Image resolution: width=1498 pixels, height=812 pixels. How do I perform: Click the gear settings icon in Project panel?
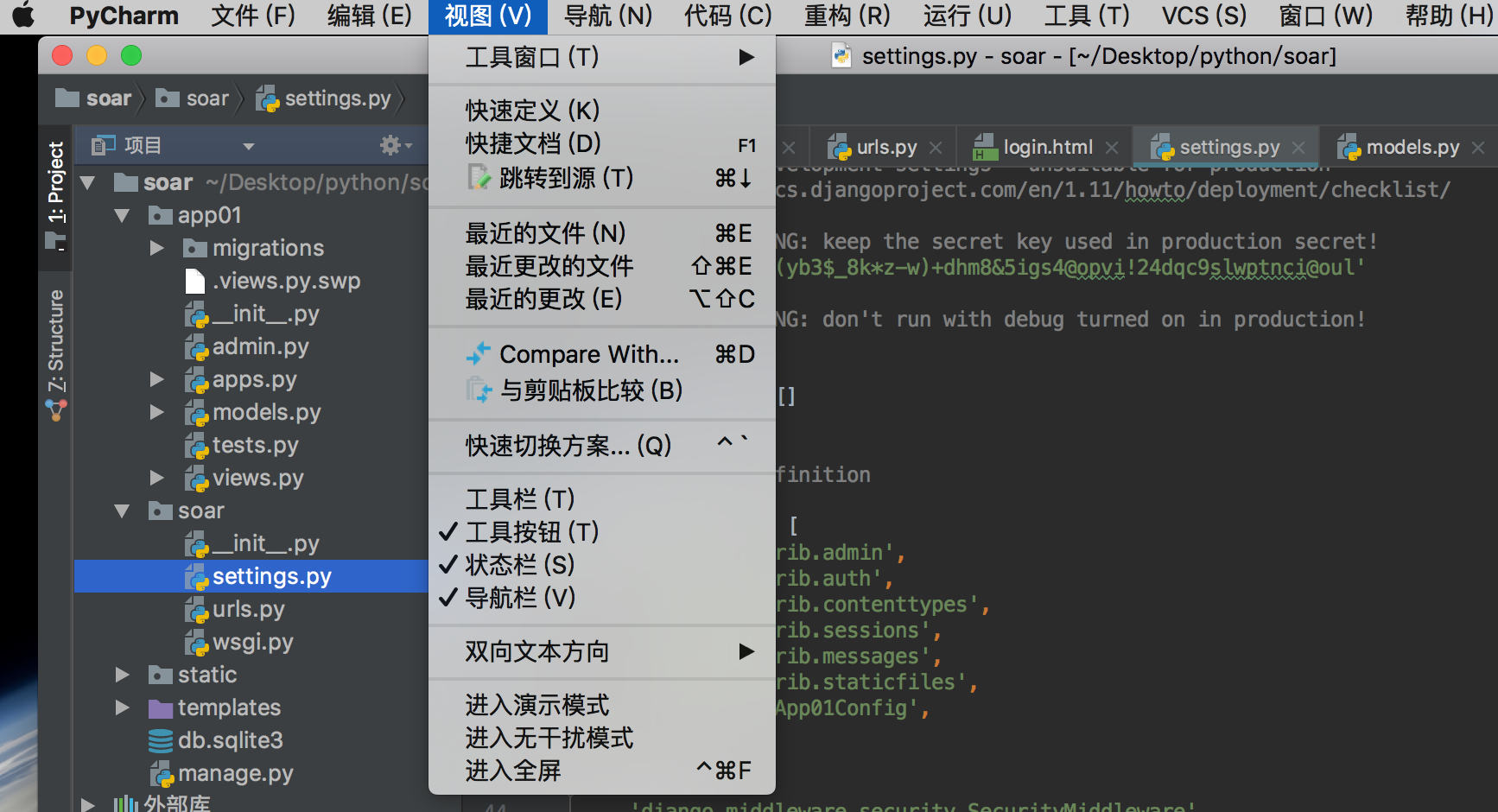(x=391, y=145)
